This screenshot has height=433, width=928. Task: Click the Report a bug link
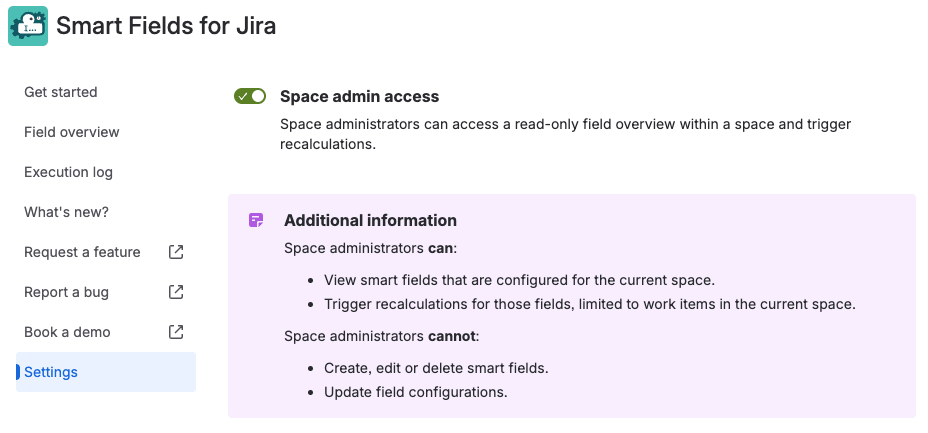(x=66, y=292)
